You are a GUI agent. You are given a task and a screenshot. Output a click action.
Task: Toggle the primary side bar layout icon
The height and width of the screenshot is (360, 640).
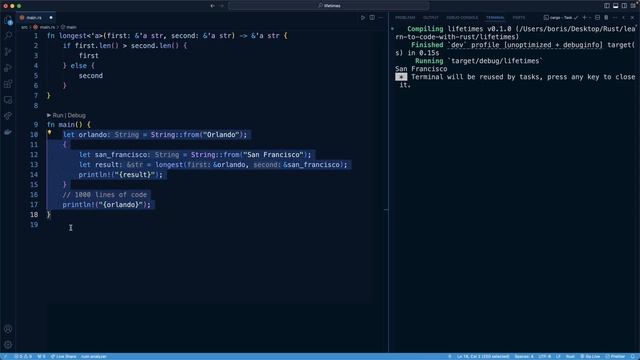(607, 6)
